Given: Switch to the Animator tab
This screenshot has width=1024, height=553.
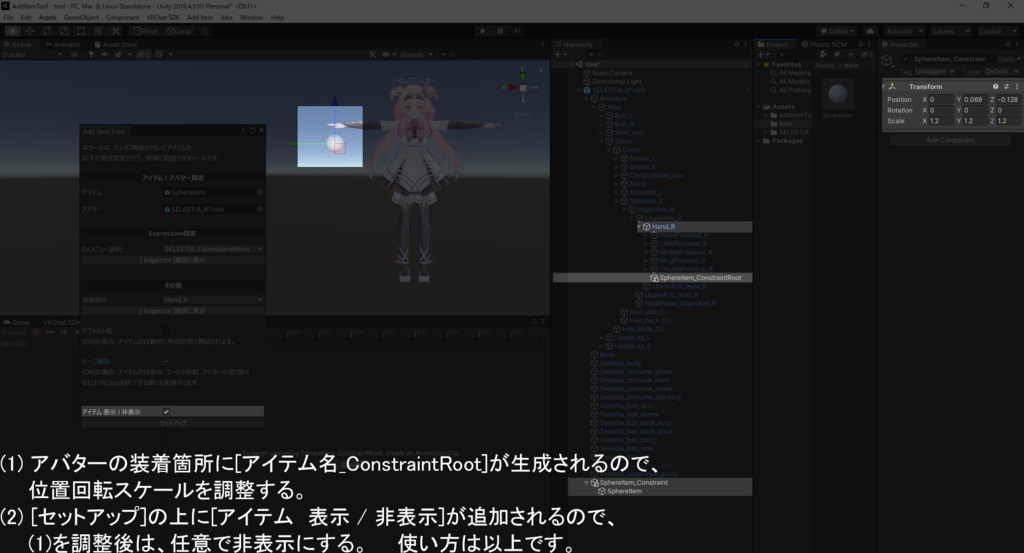Looking at the screenshot, I should tap(63, 44).
